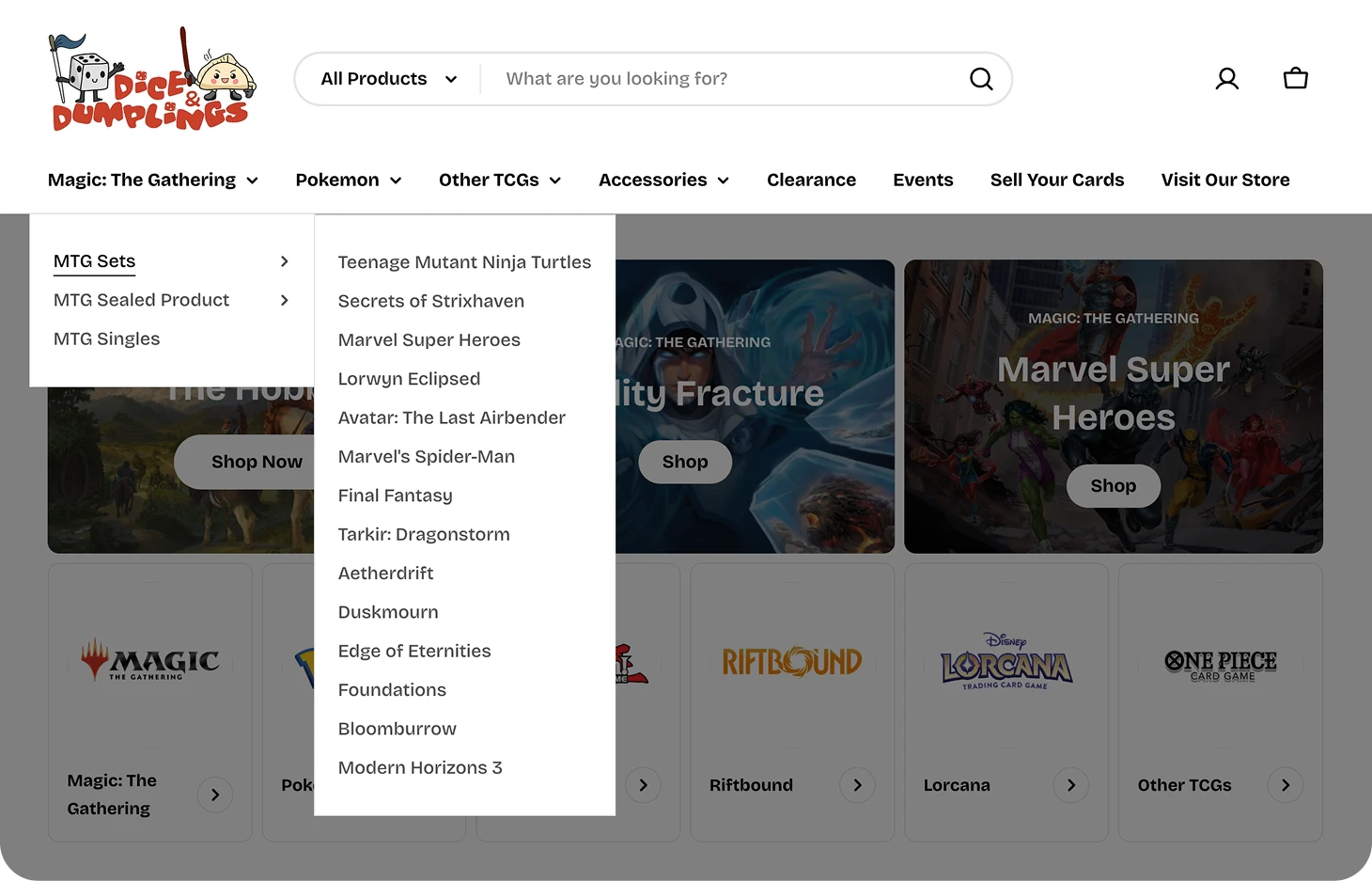Click the Shop button on the Fracture banner
This screenshot has height=881, width=1372.
pyautogui.click(x=685, y=462)
